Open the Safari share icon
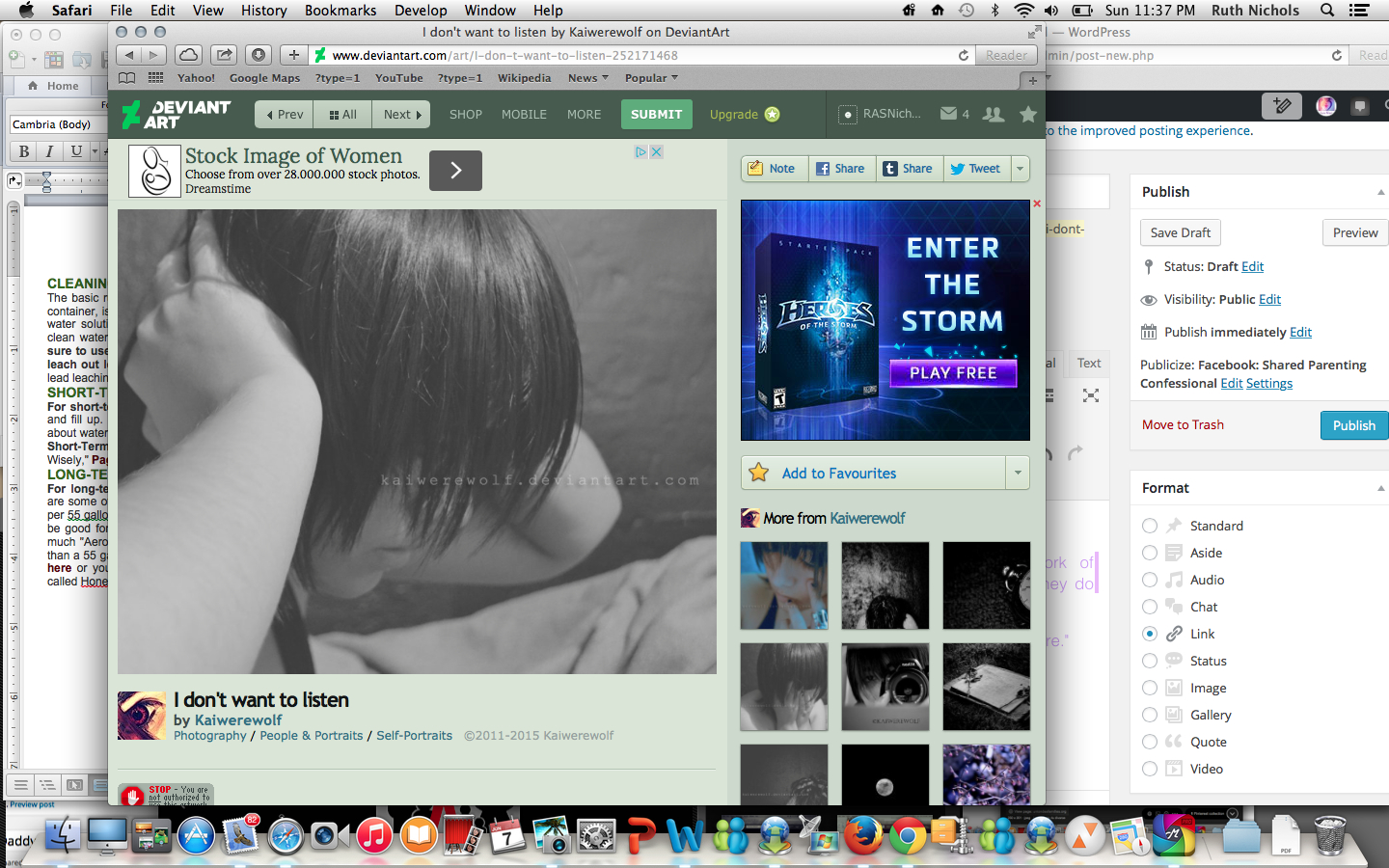The width and height of the screenshot is (1389, 868). tap(224, 55)
